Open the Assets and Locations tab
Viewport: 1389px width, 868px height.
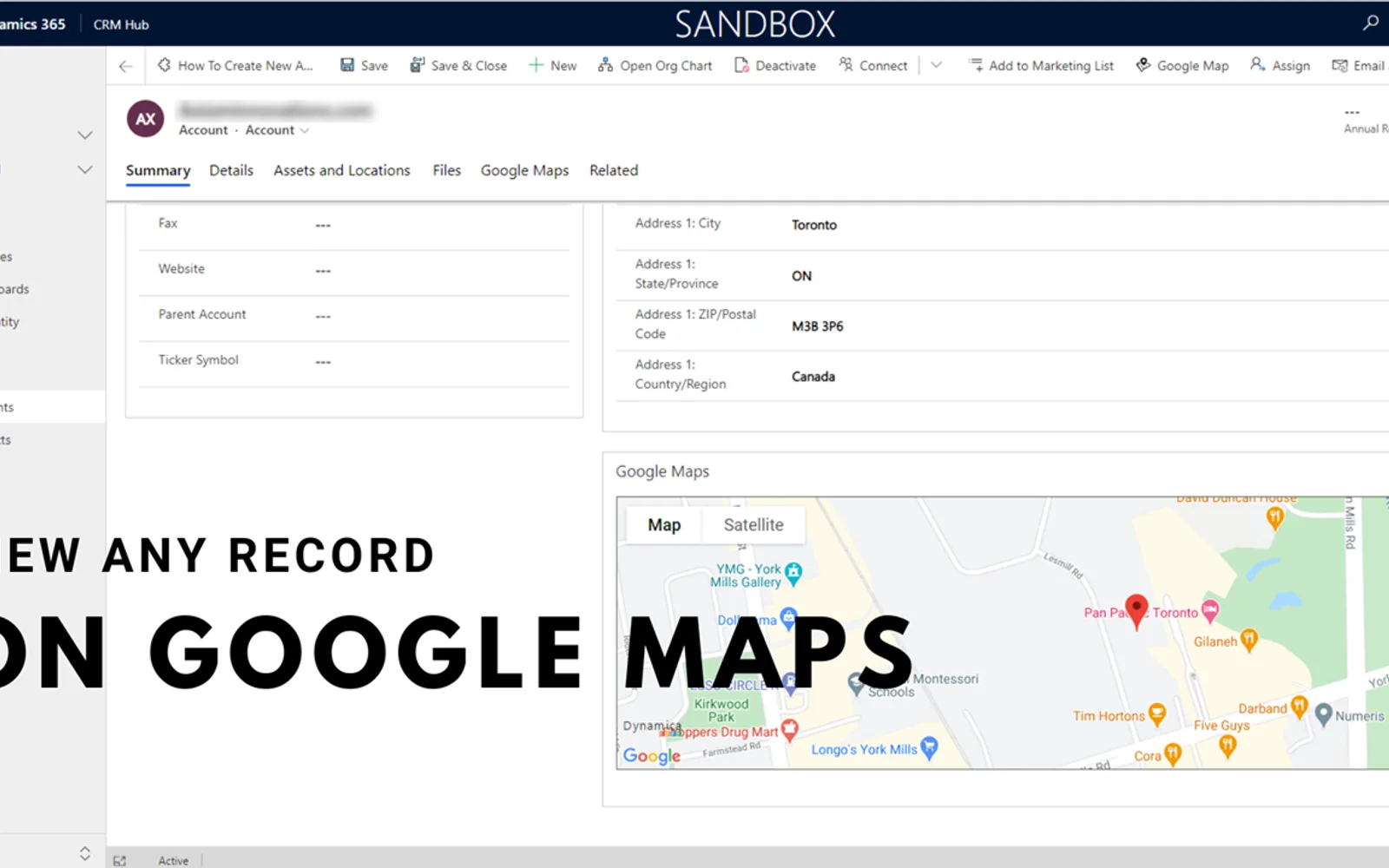click(342, 171)
